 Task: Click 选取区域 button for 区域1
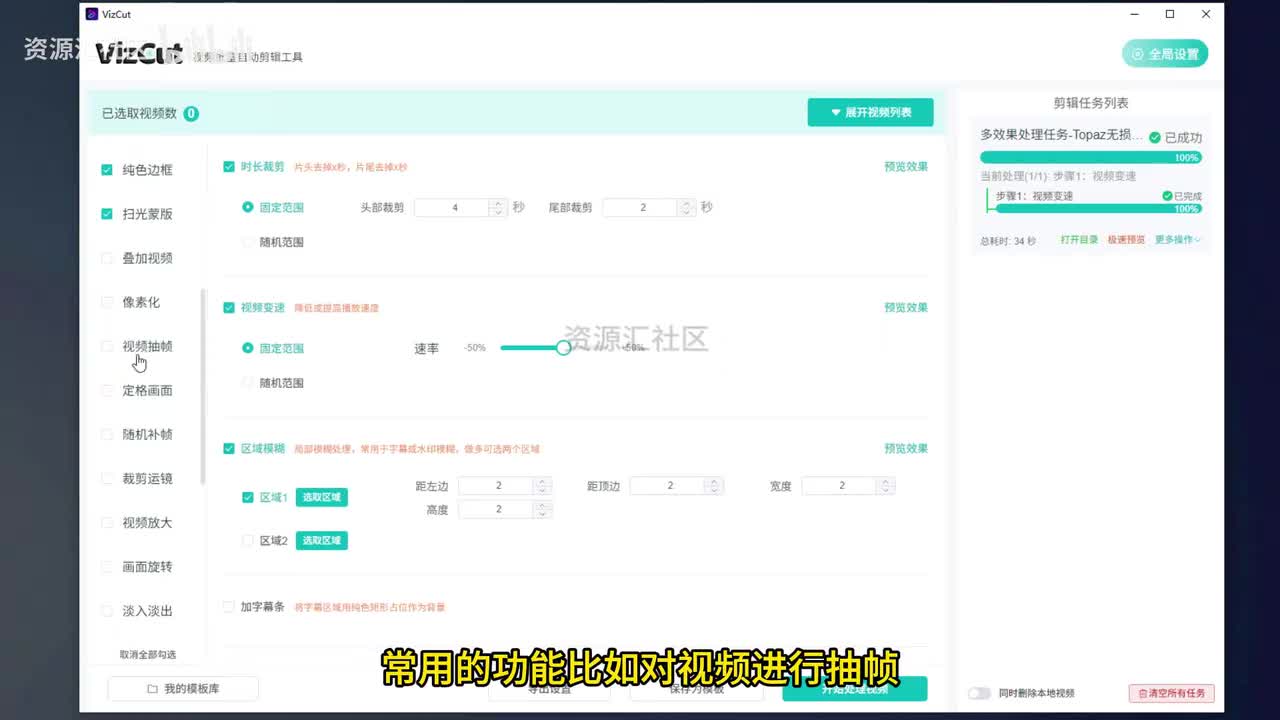click(x=321, y=497)
